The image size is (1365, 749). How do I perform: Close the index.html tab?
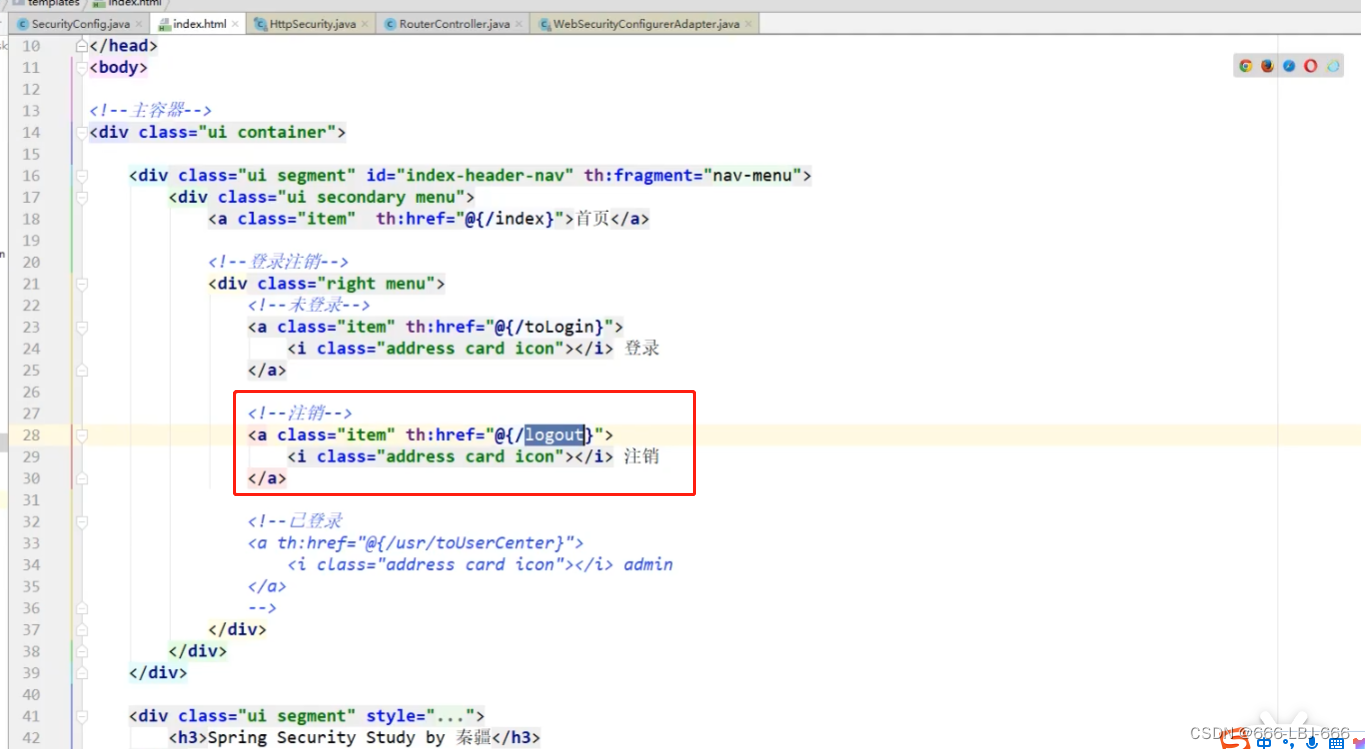236,24
